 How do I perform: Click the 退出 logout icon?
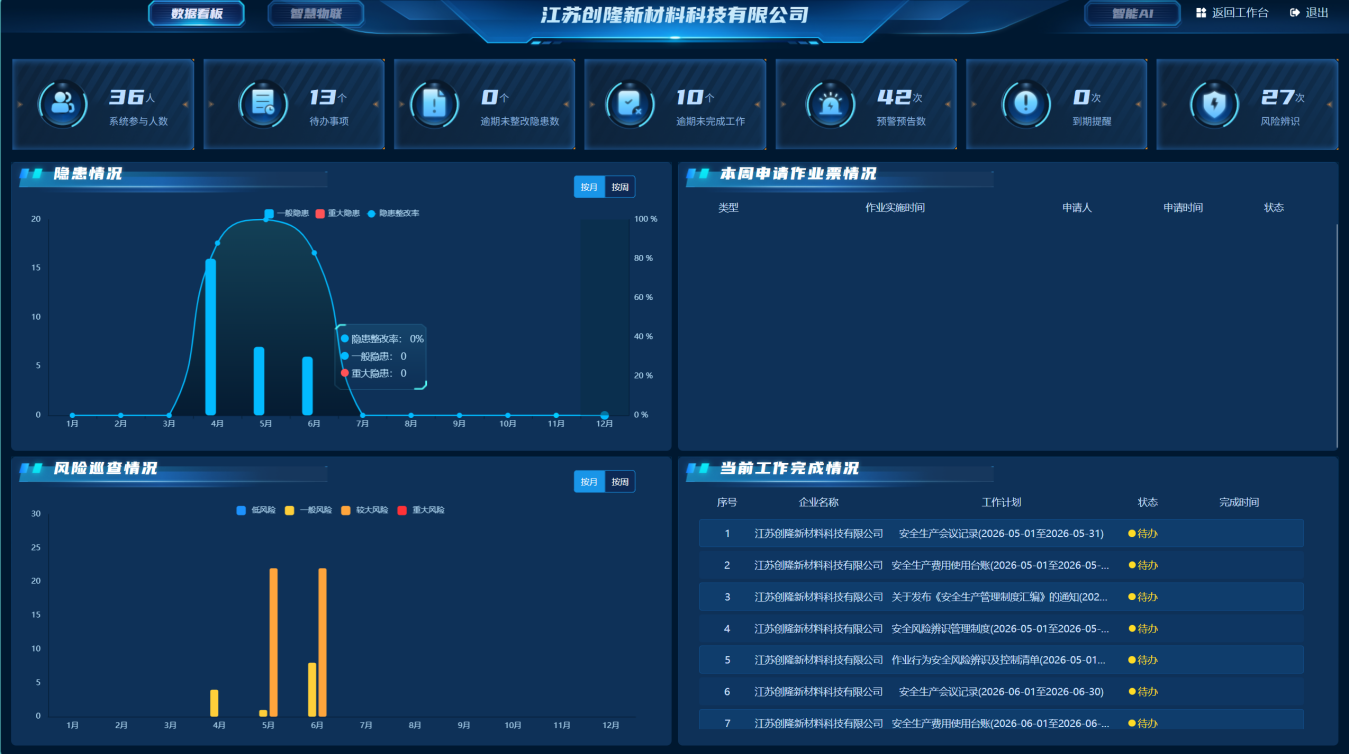point(1295,13)
